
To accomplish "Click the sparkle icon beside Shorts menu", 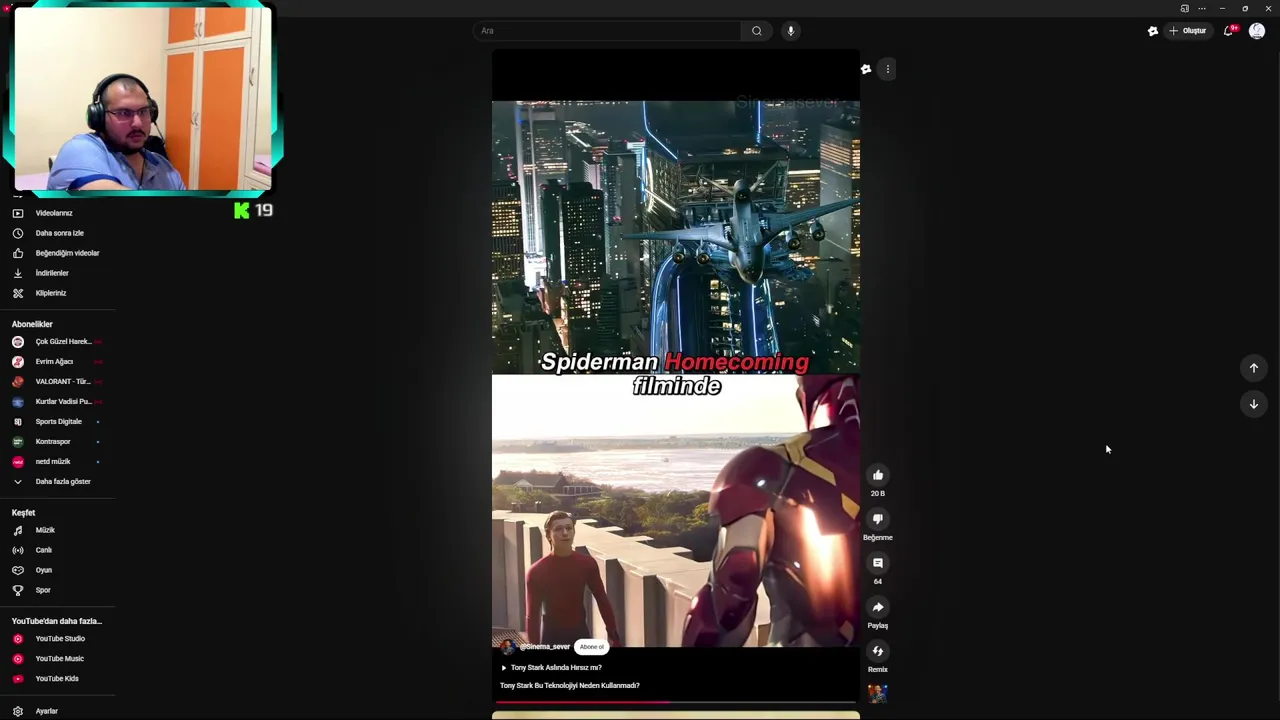I will (x=866, y=69).
